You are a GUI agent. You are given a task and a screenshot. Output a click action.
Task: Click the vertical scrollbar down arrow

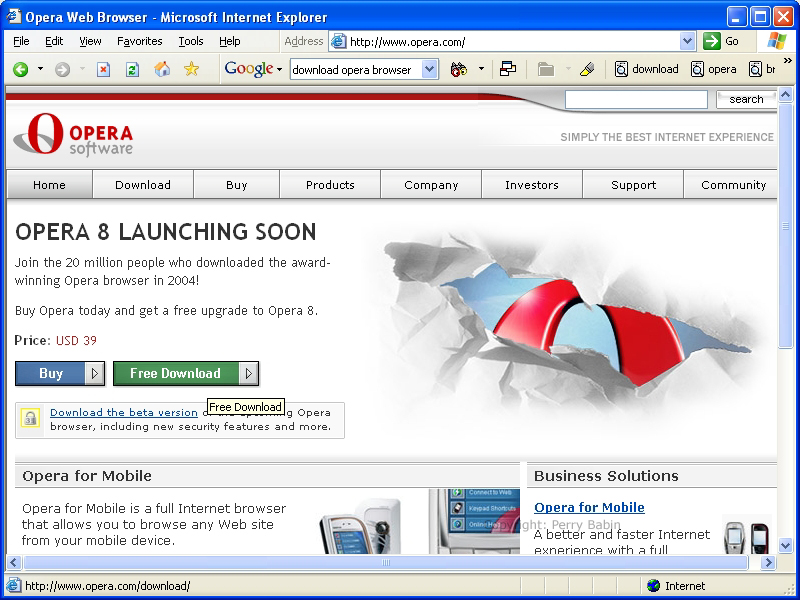pyautogui.click(x=785, y=546)
